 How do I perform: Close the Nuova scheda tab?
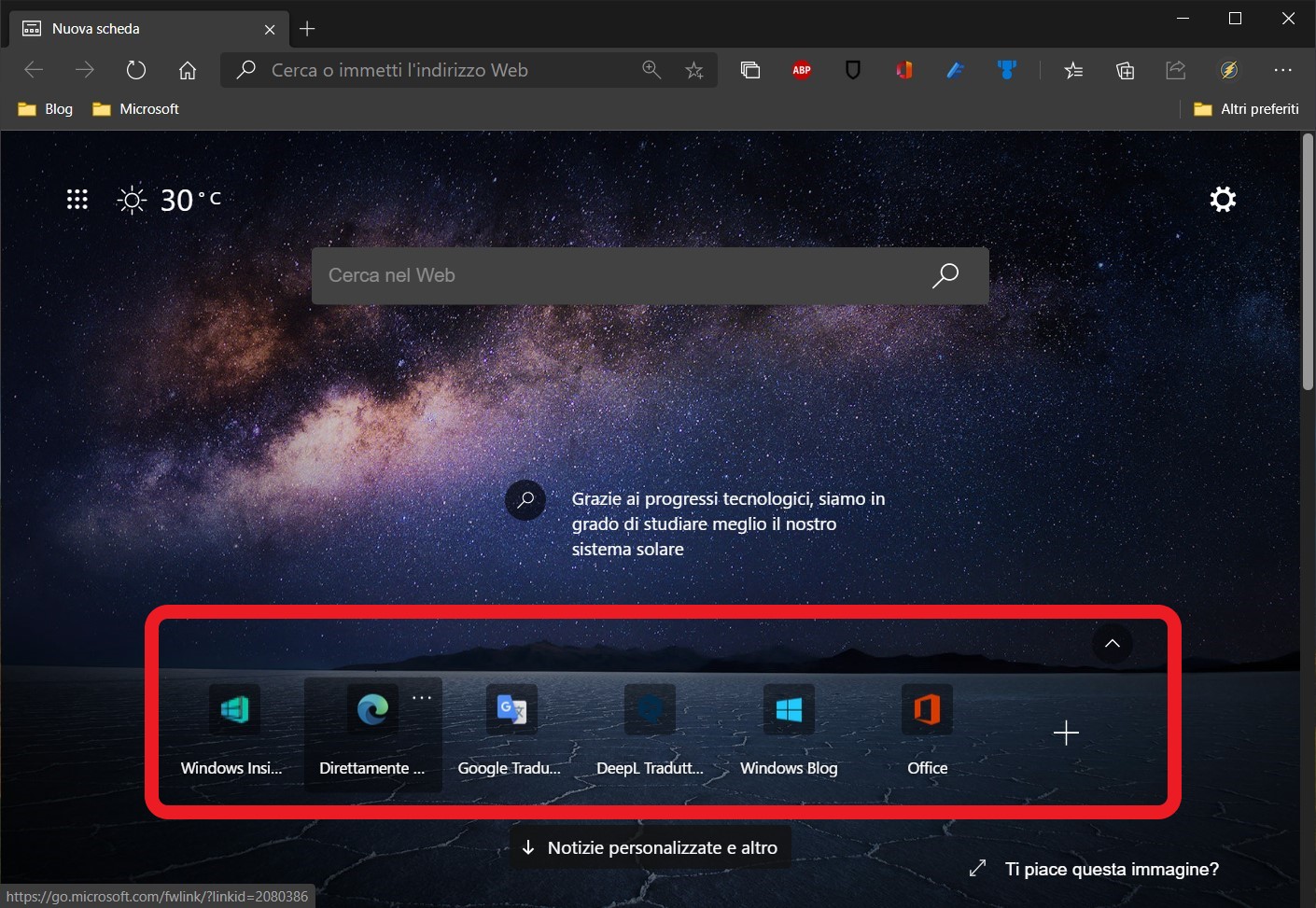tap(270, 30)
